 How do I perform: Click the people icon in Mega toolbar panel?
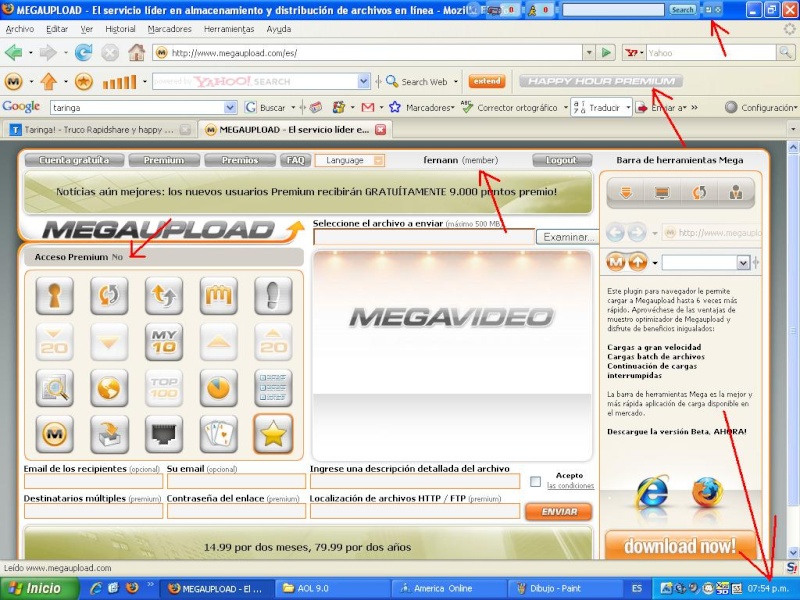736,193
